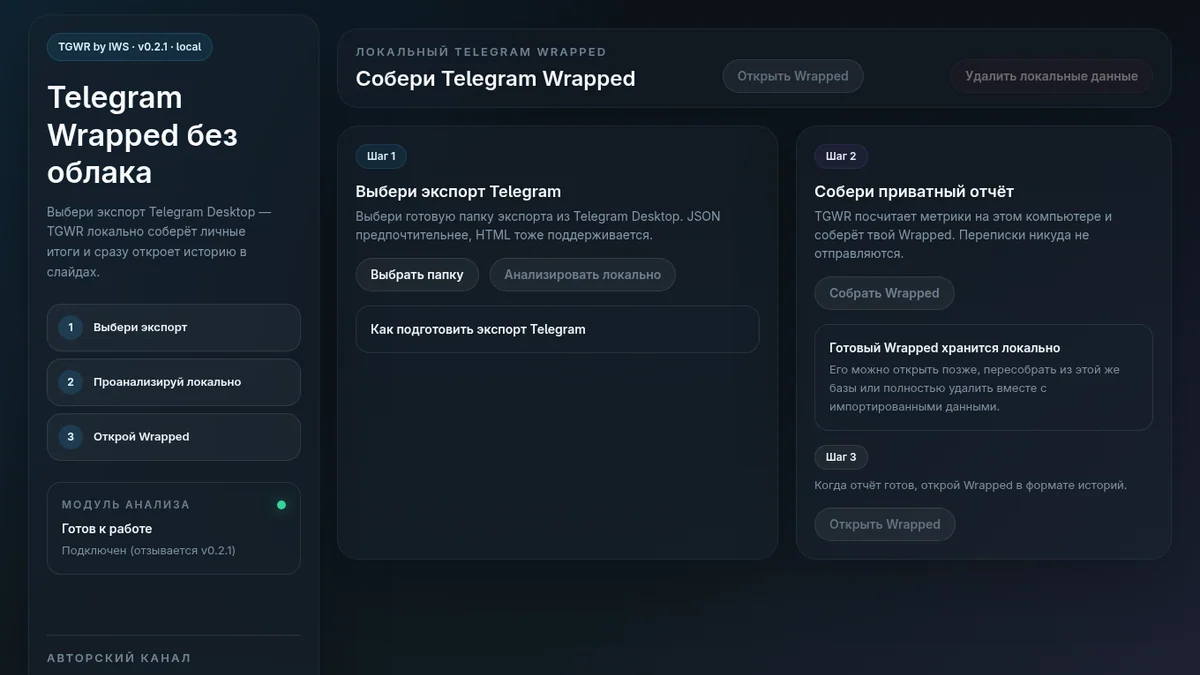Click 'Telegram Wrapped без облака' title
The image size is (1200, 675).
tap(142, 135)
